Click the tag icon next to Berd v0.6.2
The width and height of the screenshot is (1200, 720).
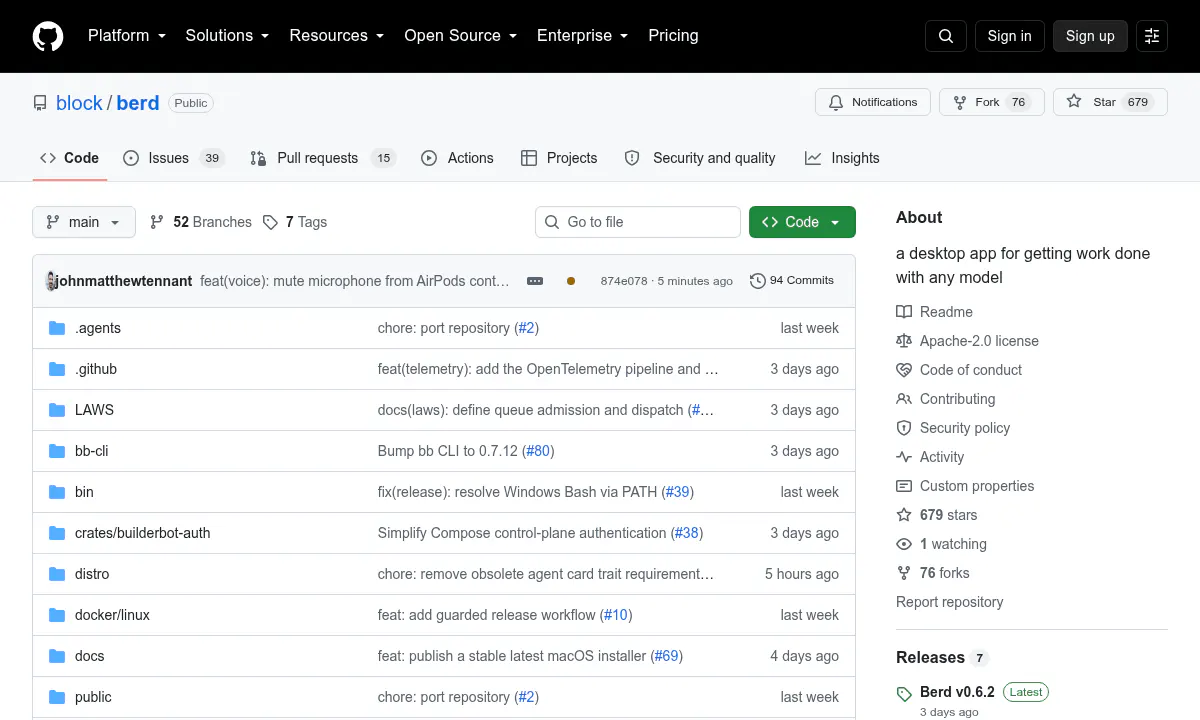click(904, 693)
